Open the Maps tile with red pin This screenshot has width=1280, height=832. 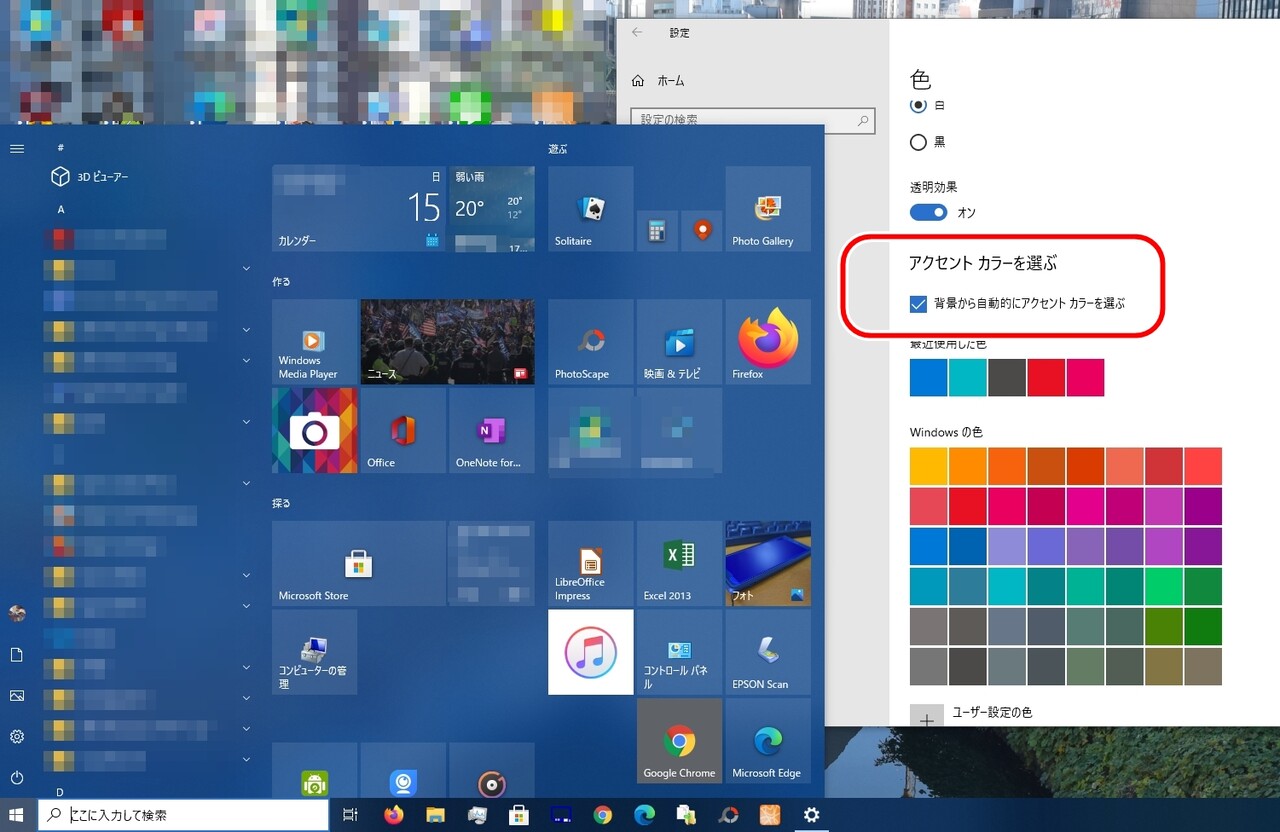click(x=702, y=231)
